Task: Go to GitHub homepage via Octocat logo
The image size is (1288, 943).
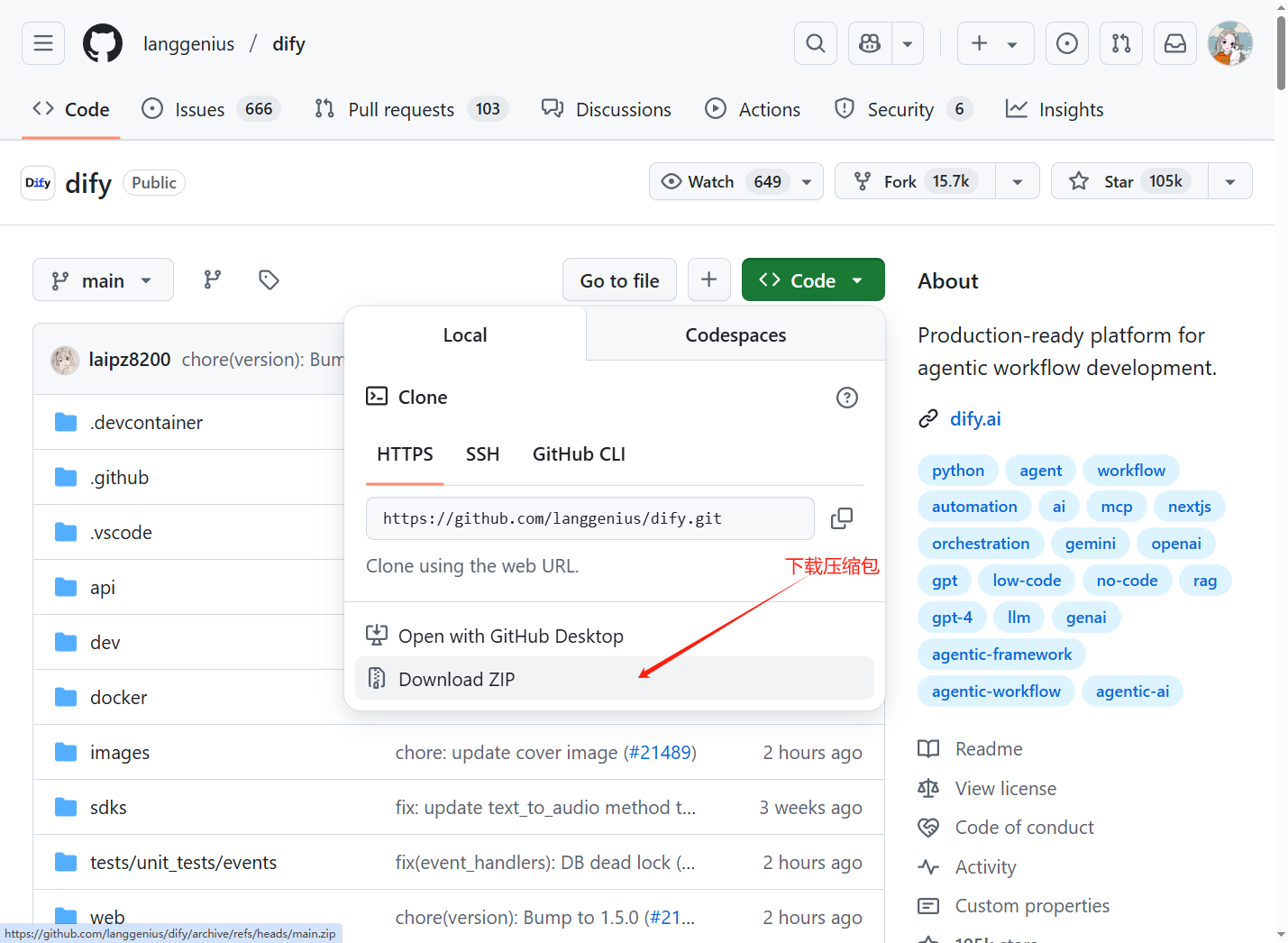Action: 103,43
